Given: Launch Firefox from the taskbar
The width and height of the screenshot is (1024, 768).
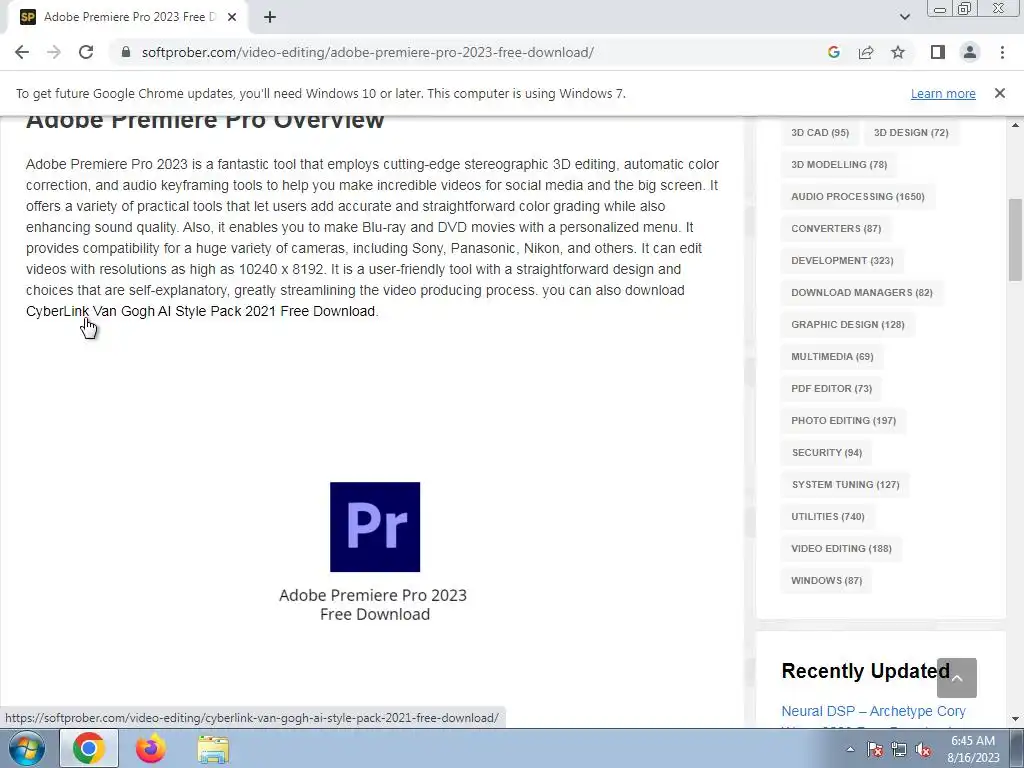Looking at the screenshot, I should pyautogui.click(x=151, y=748).
